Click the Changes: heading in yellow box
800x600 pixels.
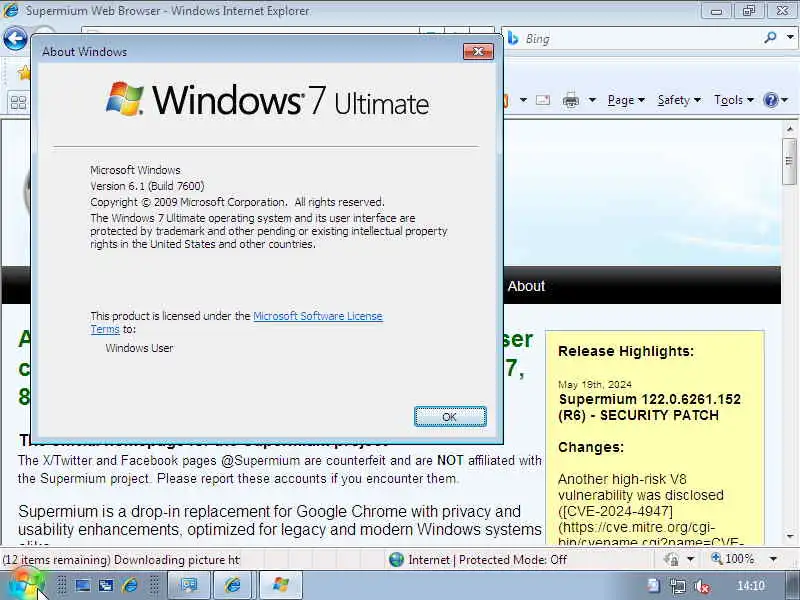pos(591,447)
